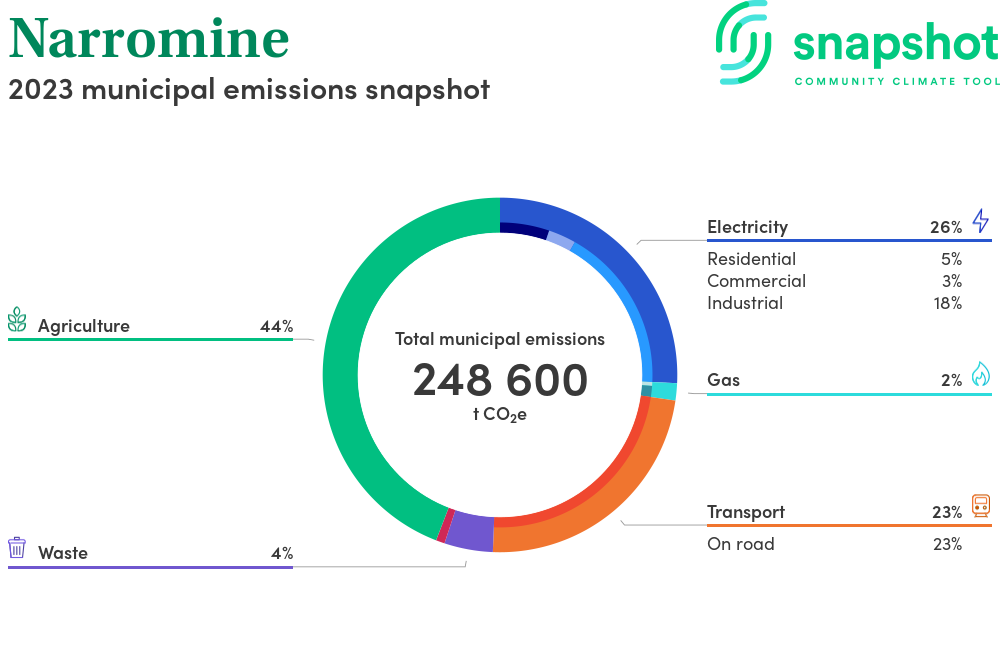
Task: Click the Electricity category label
Action: [x=747, y=227]
